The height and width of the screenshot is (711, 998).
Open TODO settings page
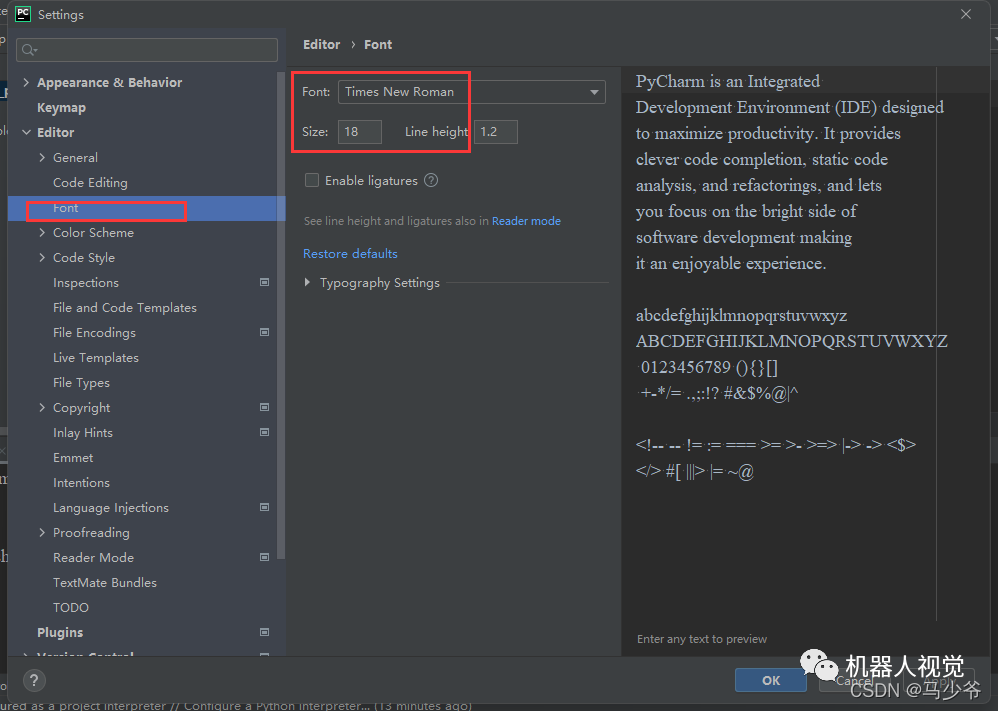tap(71, 607)
